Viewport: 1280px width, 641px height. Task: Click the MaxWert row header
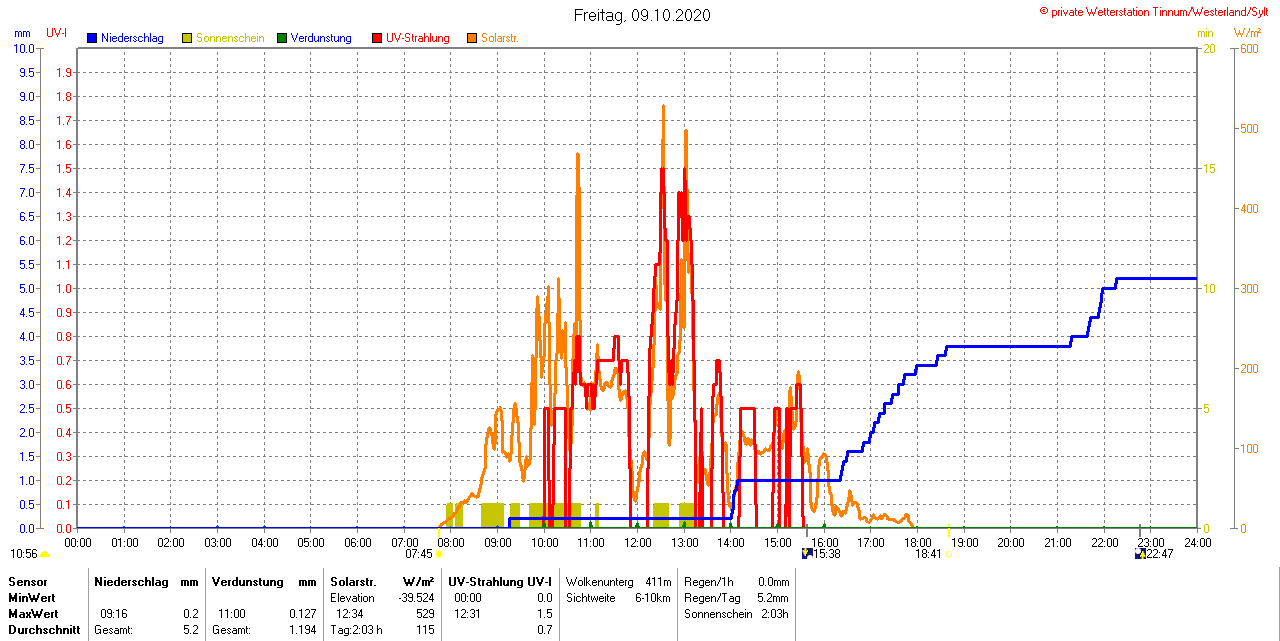(34, 614)
